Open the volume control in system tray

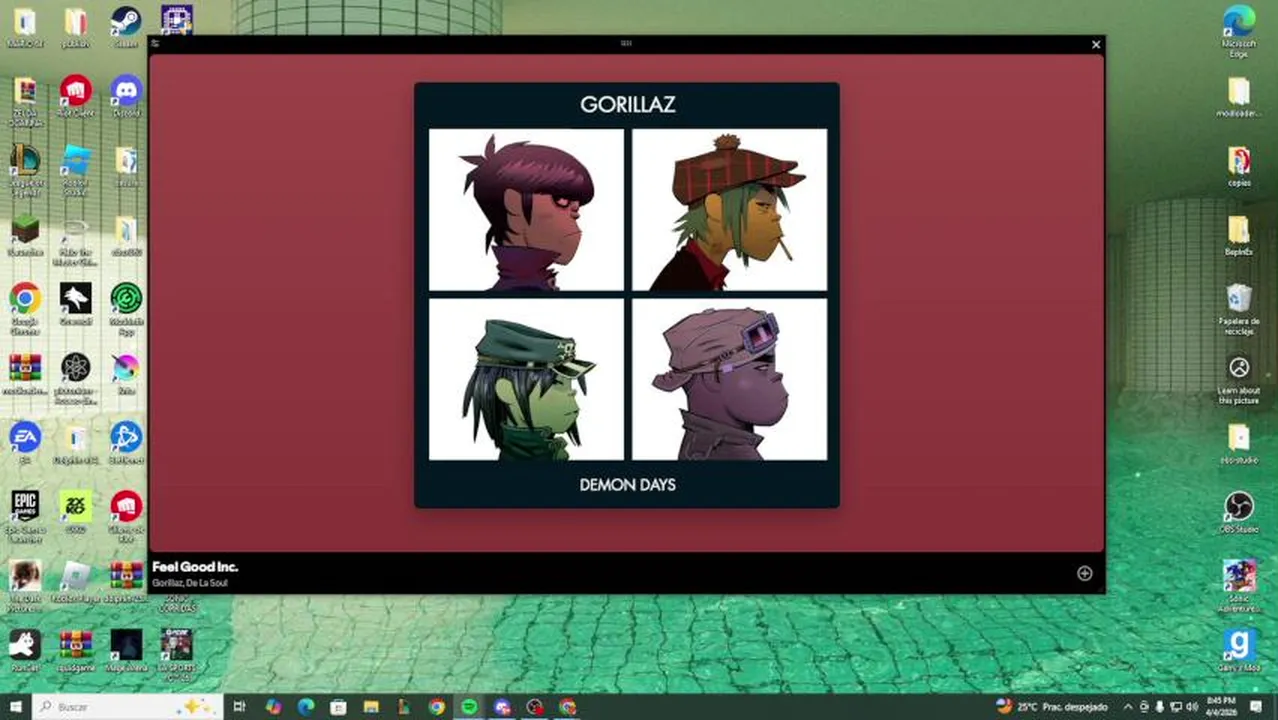[1192, 706]
